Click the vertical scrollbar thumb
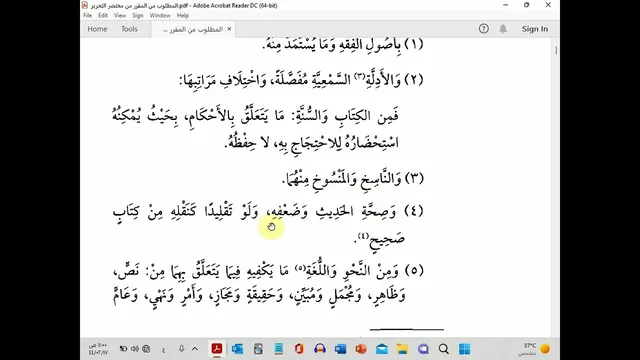 point(556,50)
